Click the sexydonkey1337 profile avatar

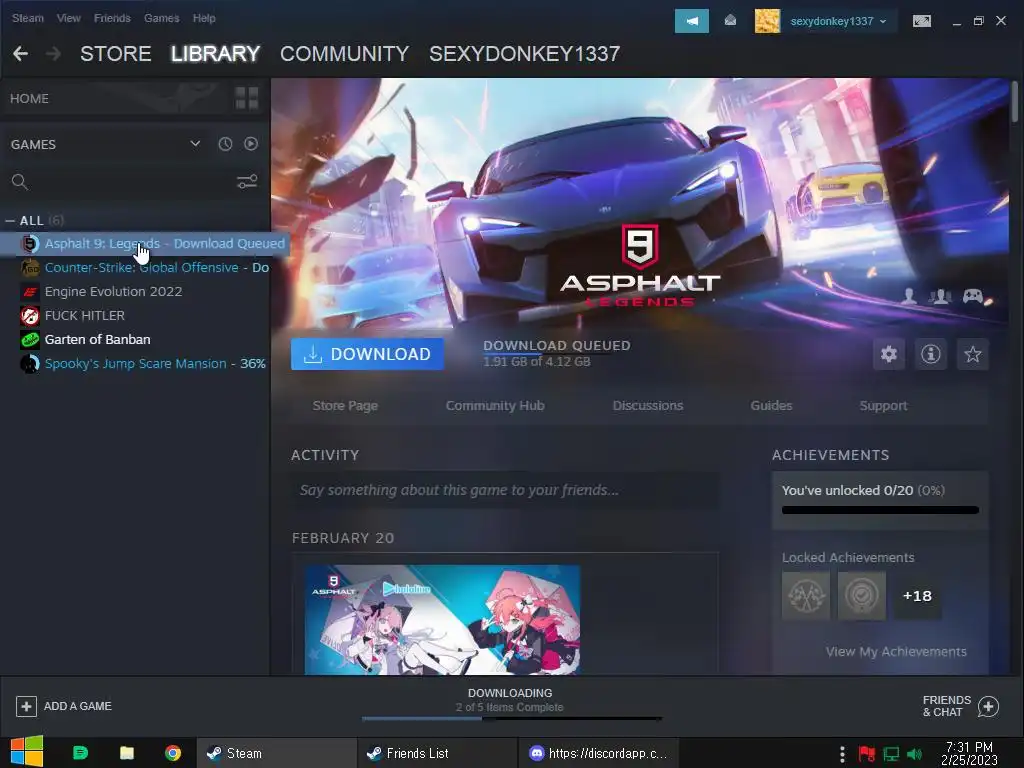coord(767,21)
